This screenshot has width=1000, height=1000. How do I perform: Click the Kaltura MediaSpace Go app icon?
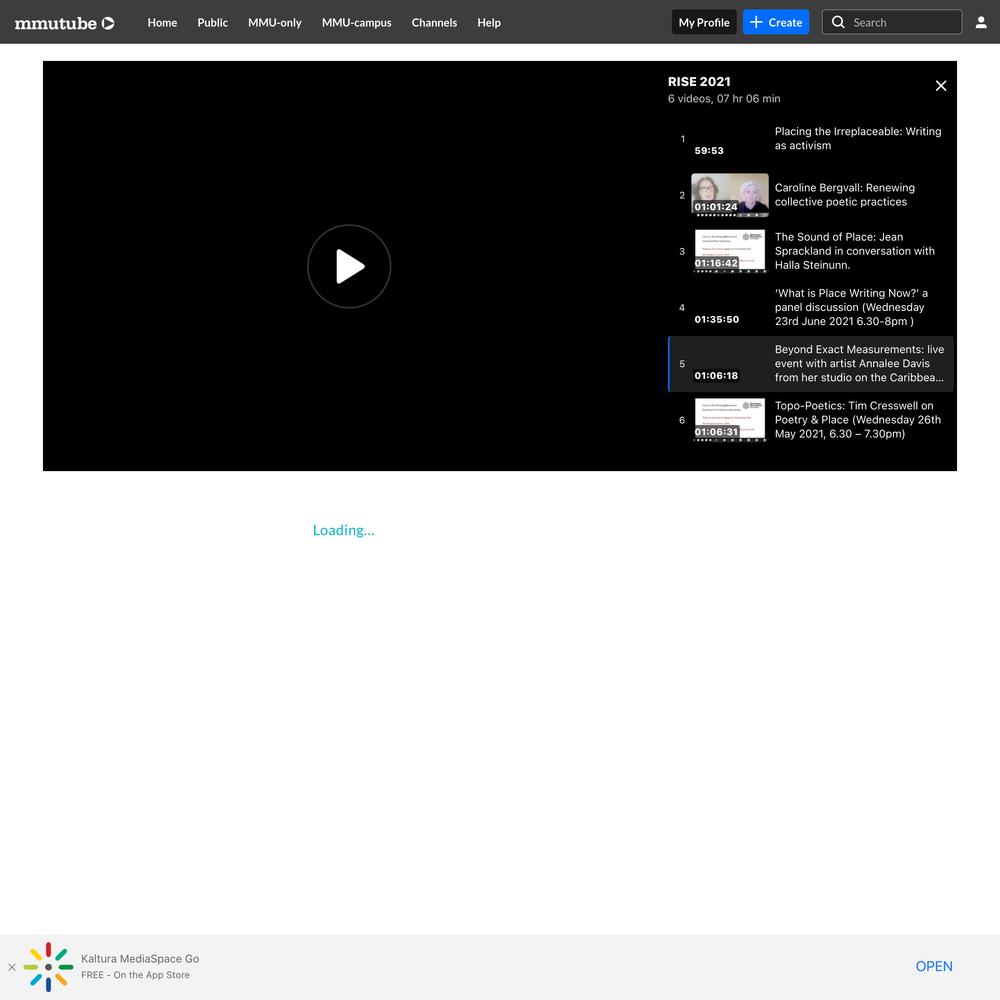(48, 967)
